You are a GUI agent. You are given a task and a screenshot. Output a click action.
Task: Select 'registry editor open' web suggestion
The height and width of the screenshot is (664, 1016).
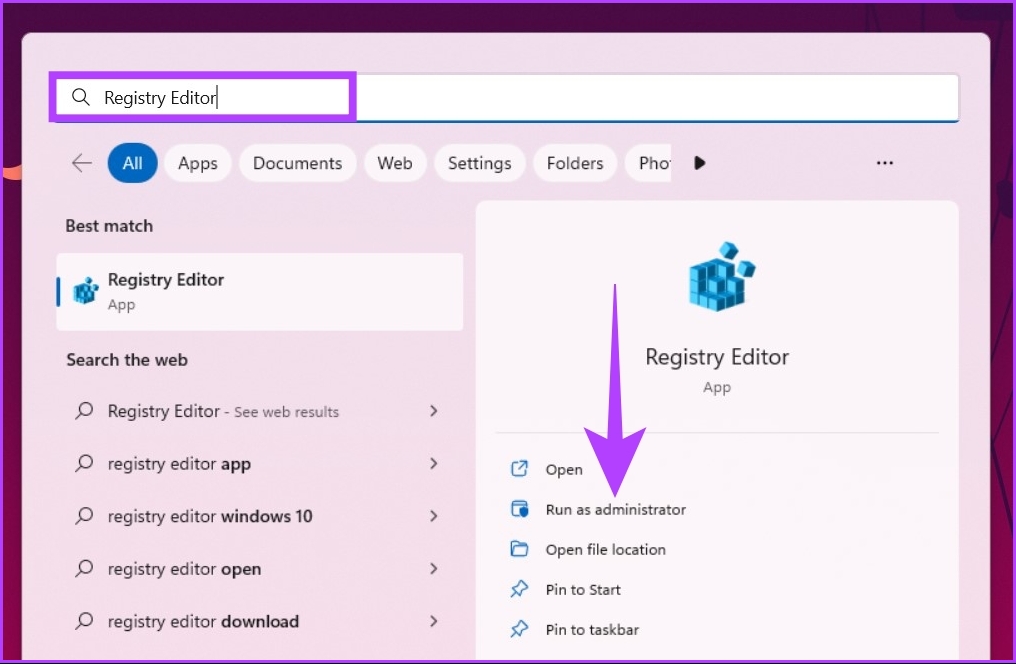(258, 568)
